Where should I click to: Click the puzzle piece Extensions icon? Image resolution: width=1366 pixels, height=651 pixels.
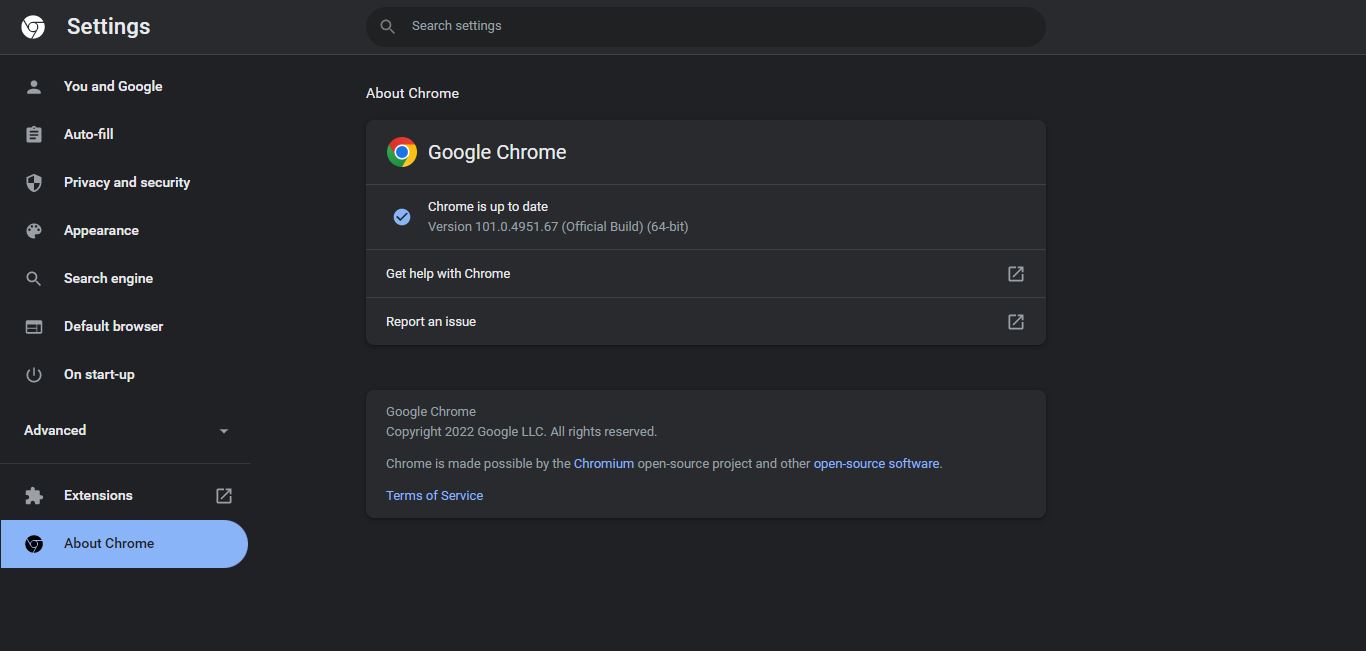pos(34,496)
